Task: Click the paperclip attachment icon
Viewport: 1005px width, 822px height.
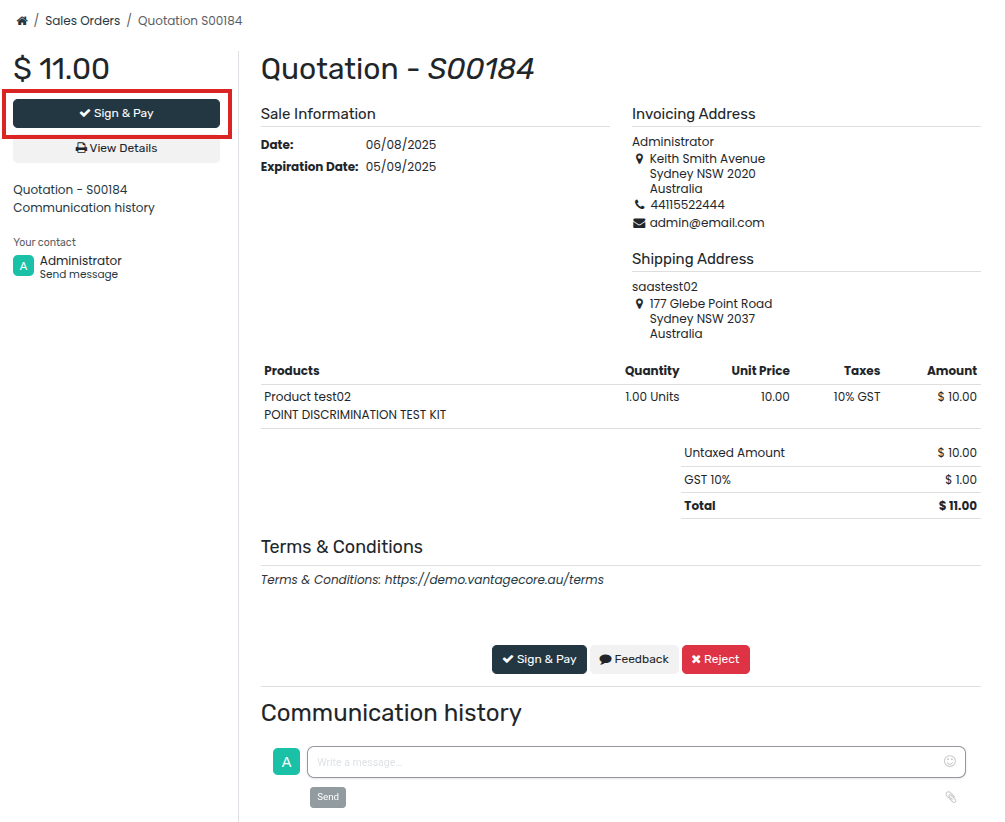Action: [951, 797]
